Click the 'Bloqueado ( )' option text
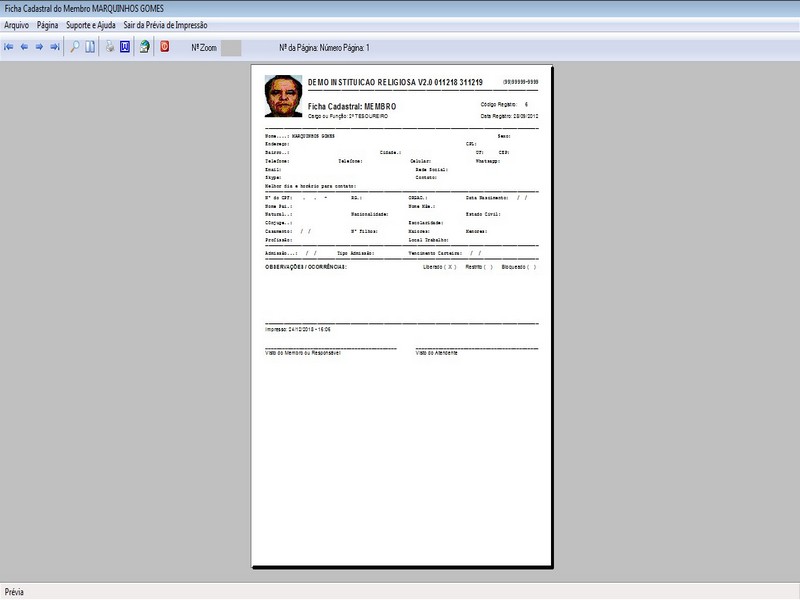 coord(519,267)
